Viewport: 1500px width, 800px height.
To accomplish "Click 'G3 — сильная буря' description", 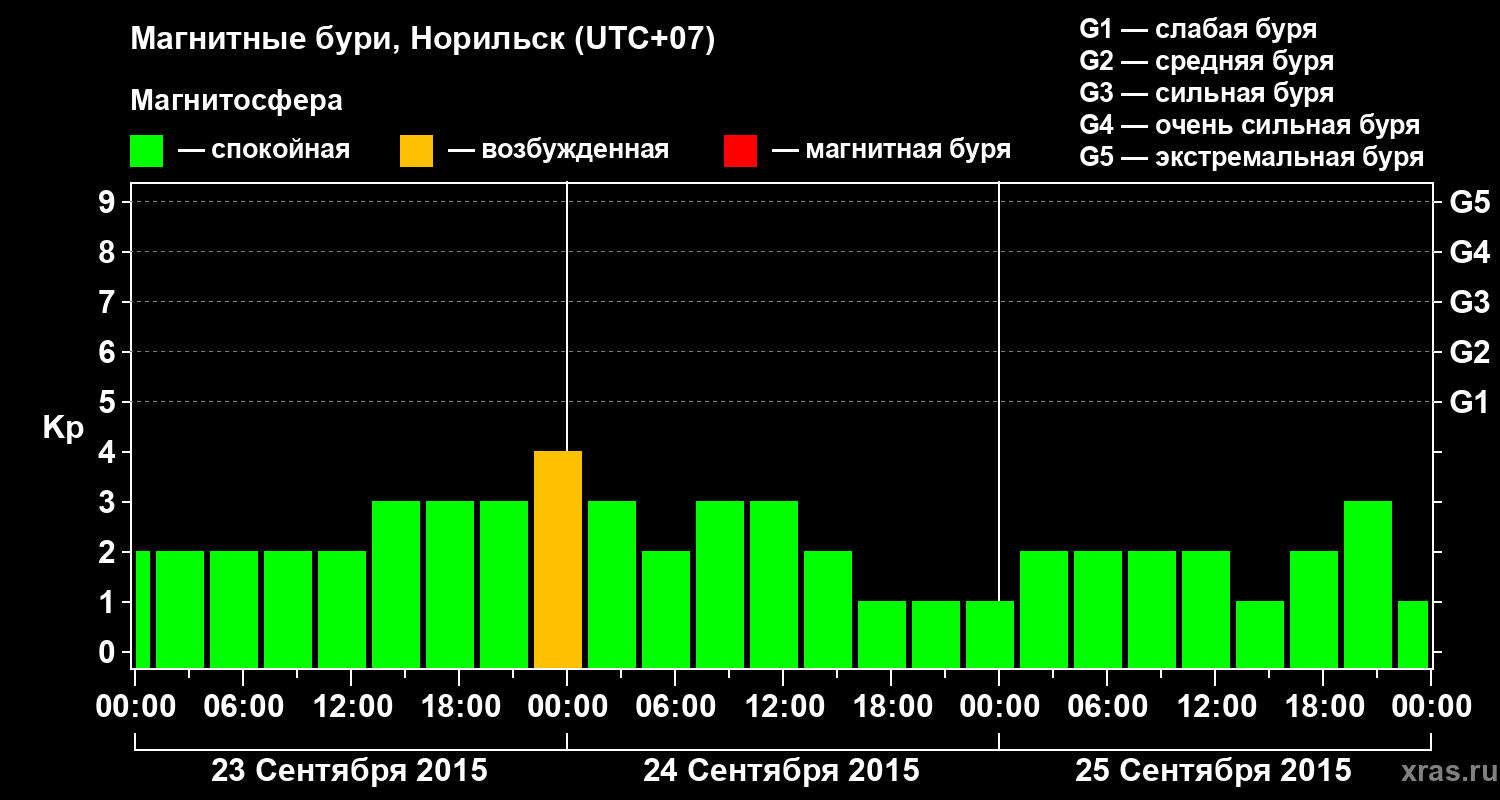I will 1206,93.
